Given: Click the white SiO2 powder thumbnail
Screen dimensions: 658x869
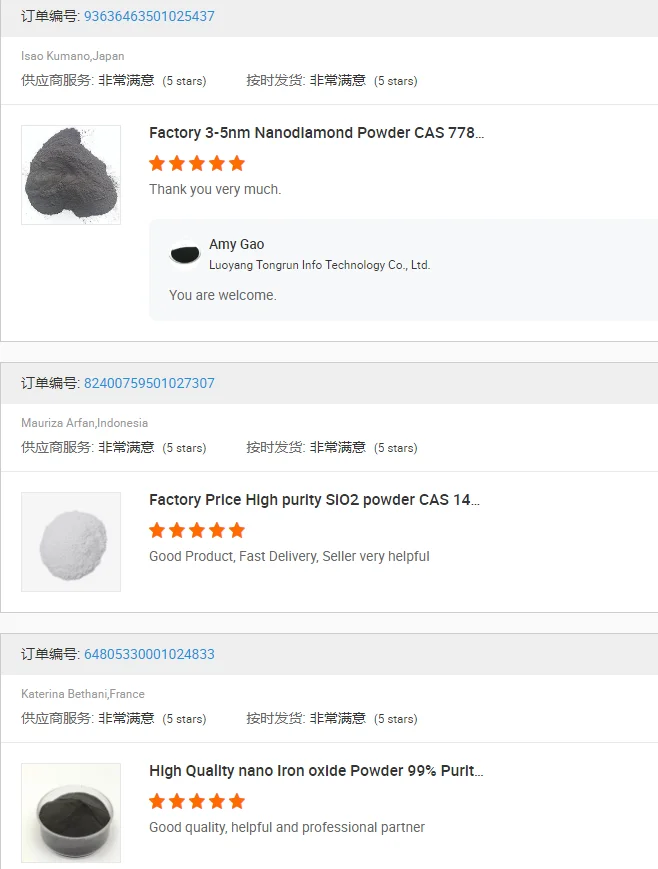Looking at the screenshot, I should tap(71, 542).
